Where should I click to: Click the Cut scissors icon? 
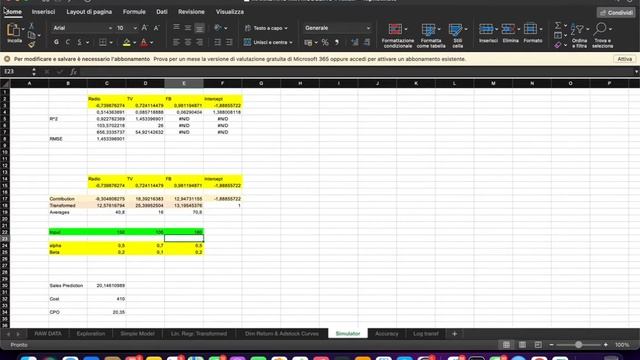(31, 27)
